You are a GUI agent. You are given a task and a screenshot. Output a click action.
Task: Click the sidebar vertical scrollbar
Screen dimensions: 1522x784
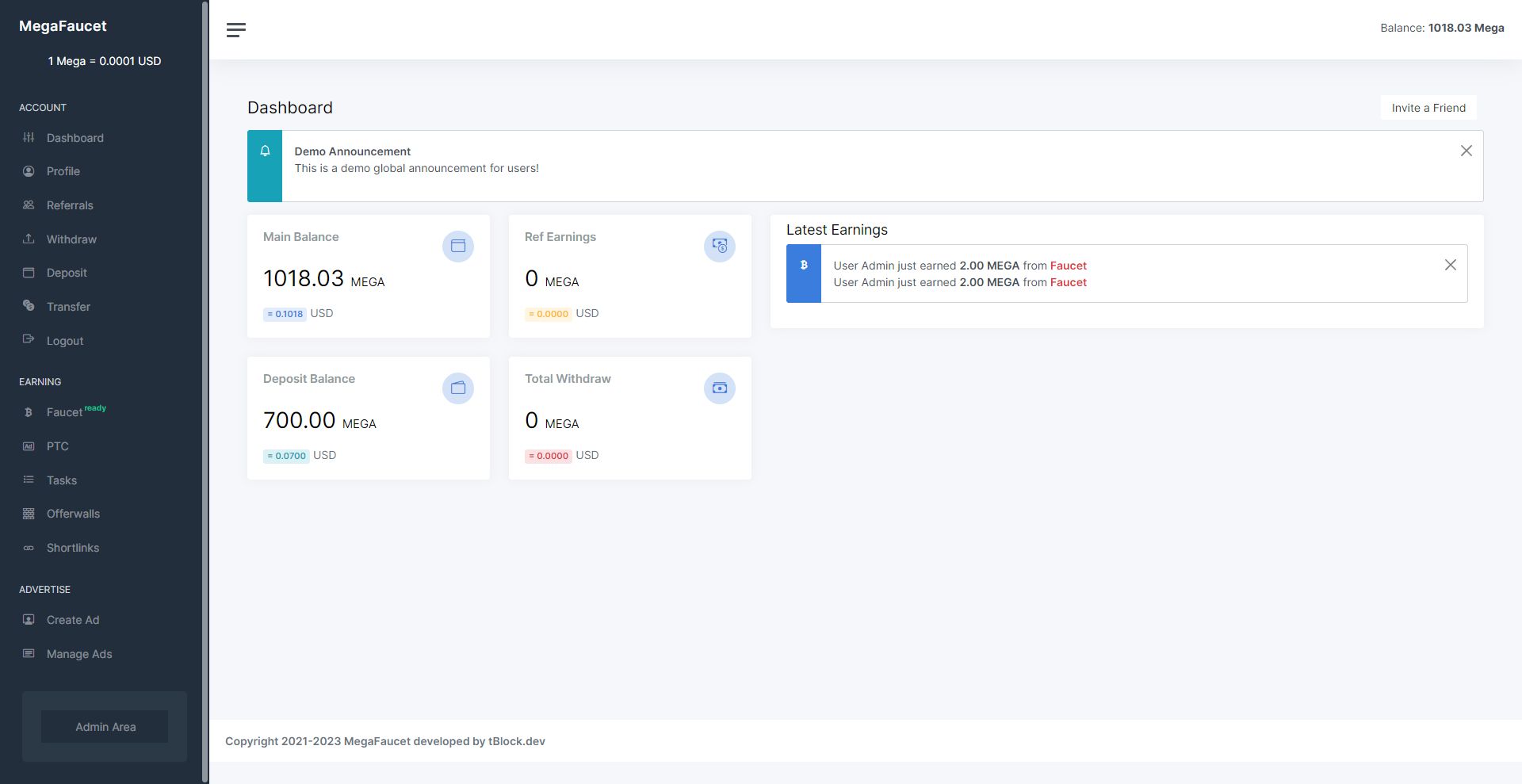tap(205, 392)
